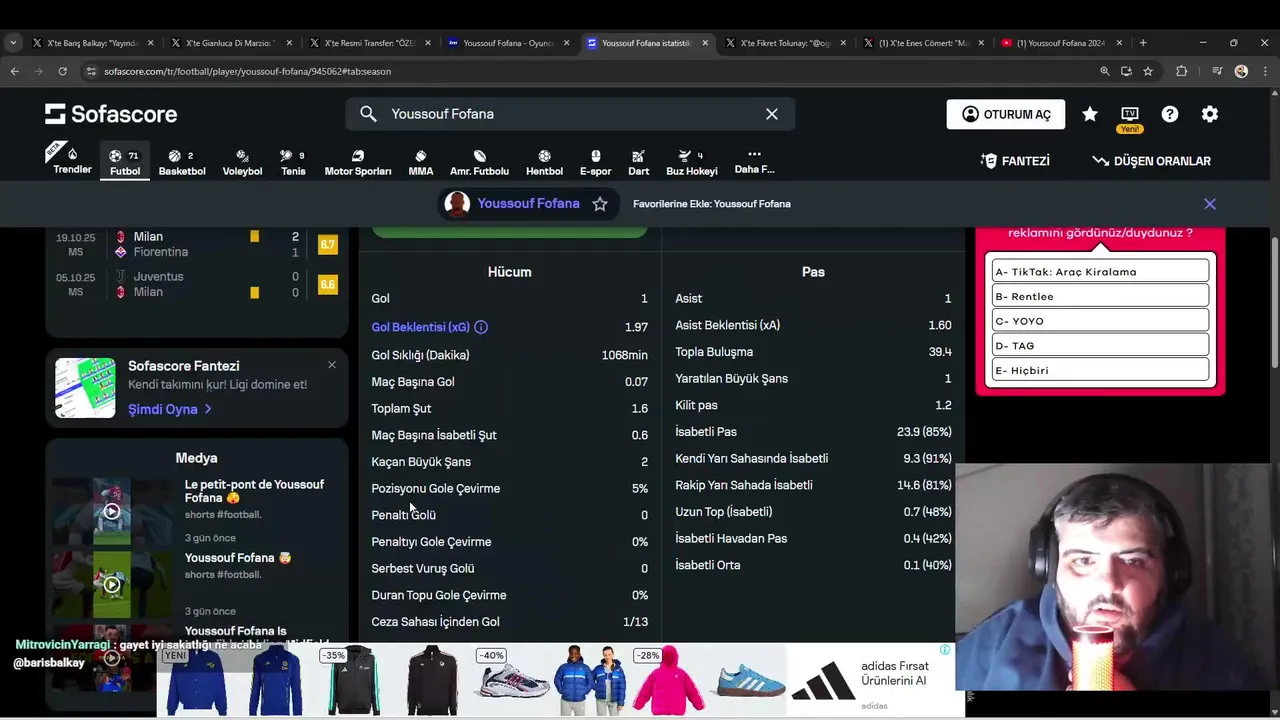1280x720 pixels.
Task: Open the Basketbol sport category
Action: click(181, 162)
